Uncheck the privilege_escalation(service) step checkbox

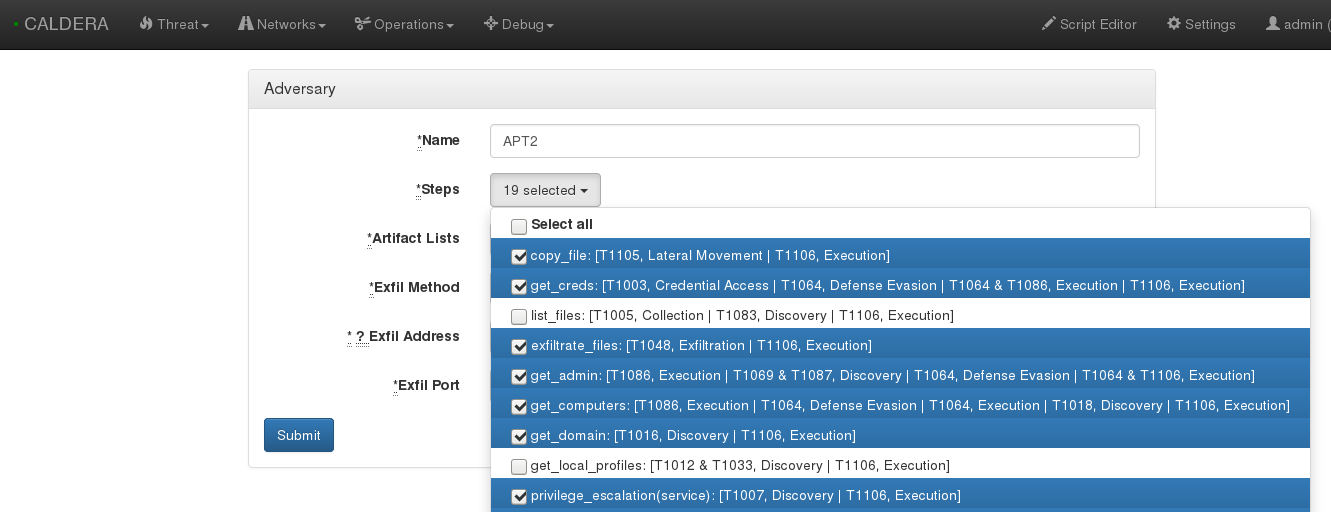pos(519,496)
